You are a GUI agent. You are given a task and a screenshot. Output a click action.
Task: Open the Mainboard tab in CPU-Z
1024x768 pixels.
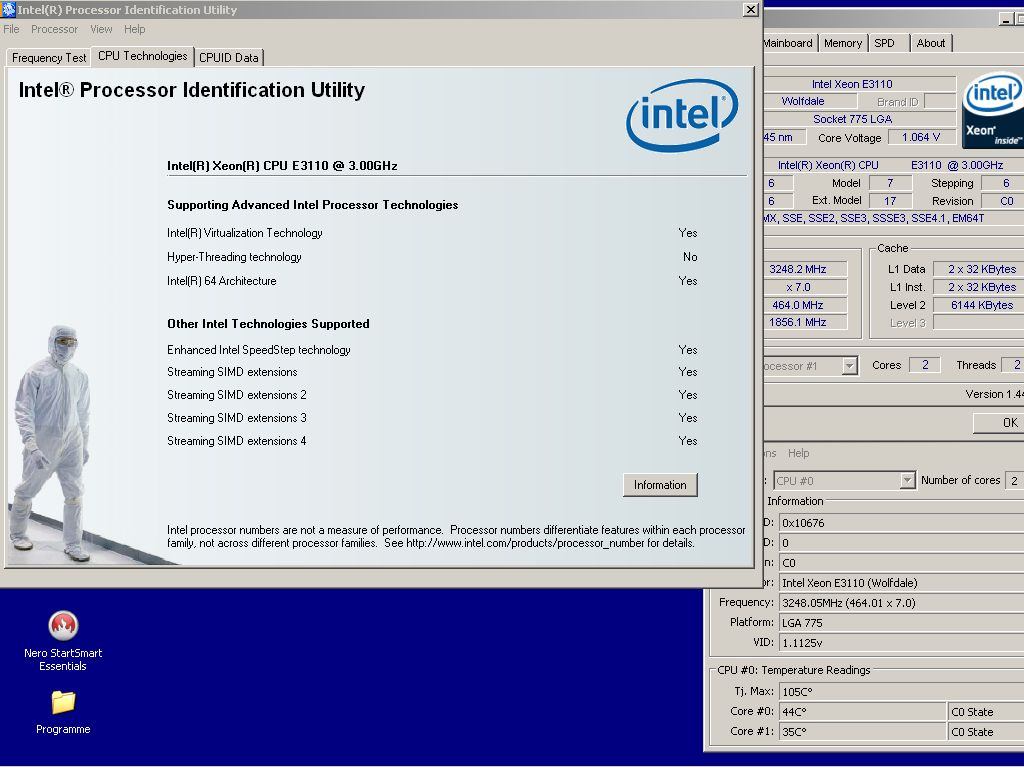coord(788,43)
